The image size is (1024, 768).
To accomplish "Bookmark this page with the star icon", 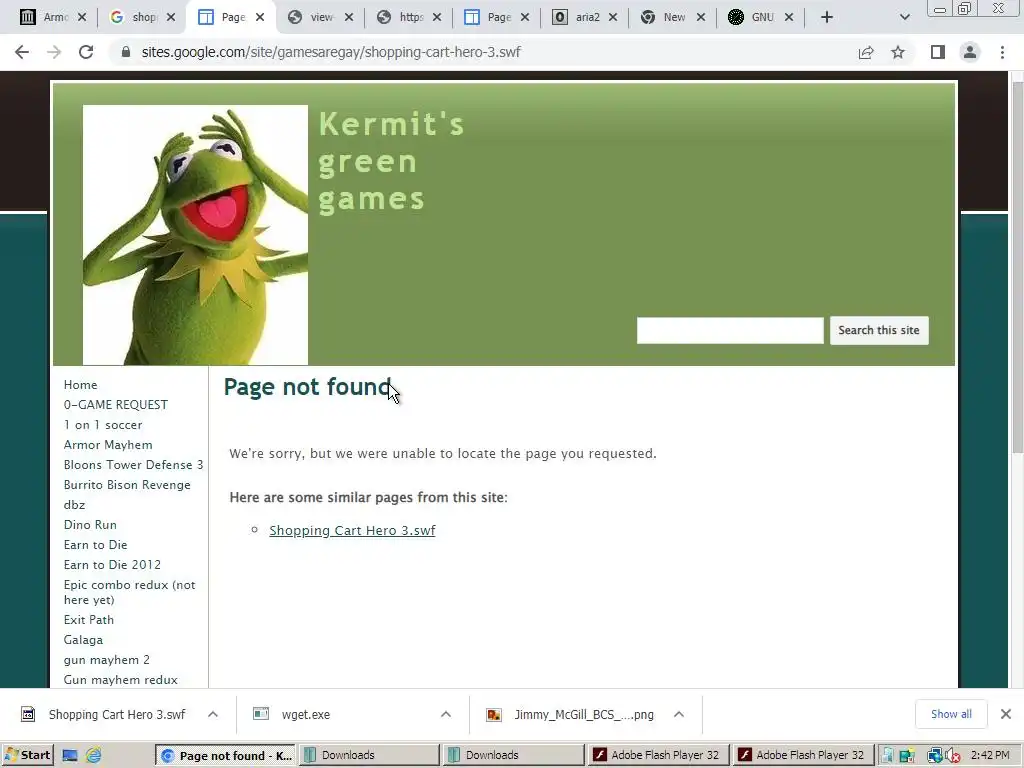I will (898, 52).
